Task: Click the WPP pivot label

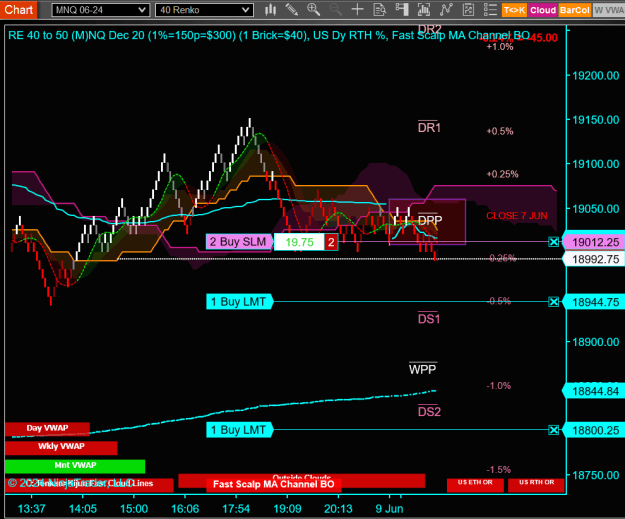Action: click(x=423, y=369)
